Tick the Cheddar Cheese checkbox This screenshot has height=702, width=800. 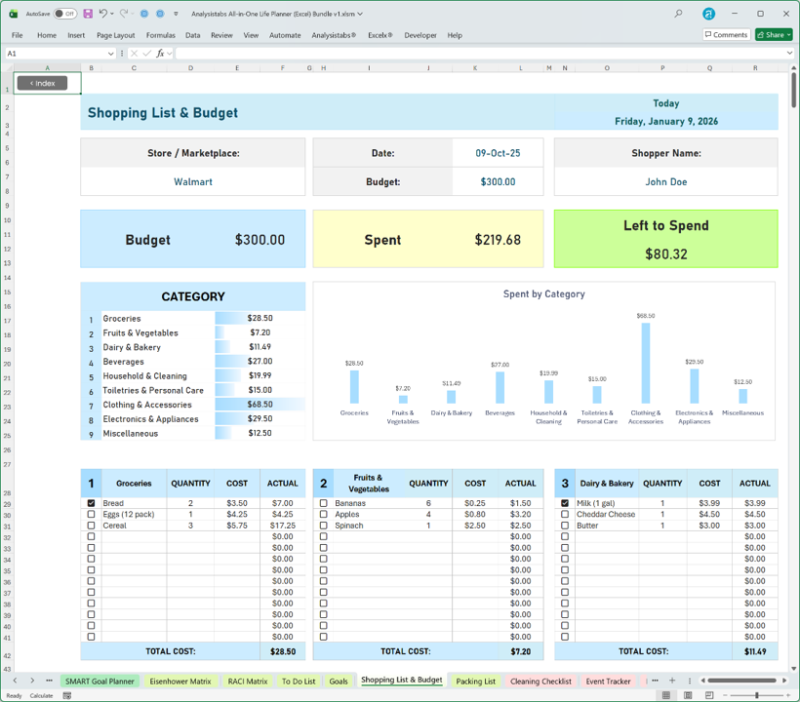565,514
